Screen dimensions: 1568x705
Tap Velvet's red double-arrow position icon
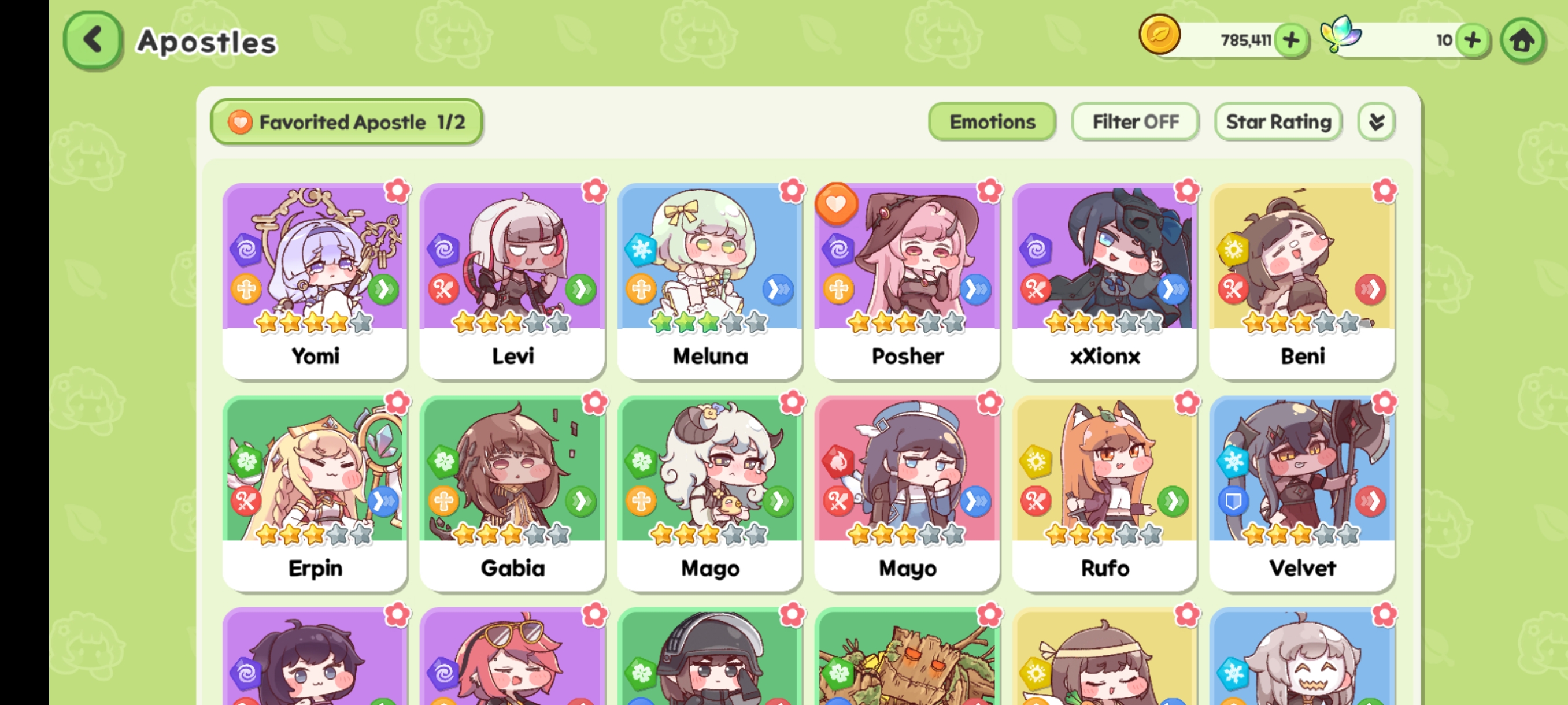tap(1370, 501)
